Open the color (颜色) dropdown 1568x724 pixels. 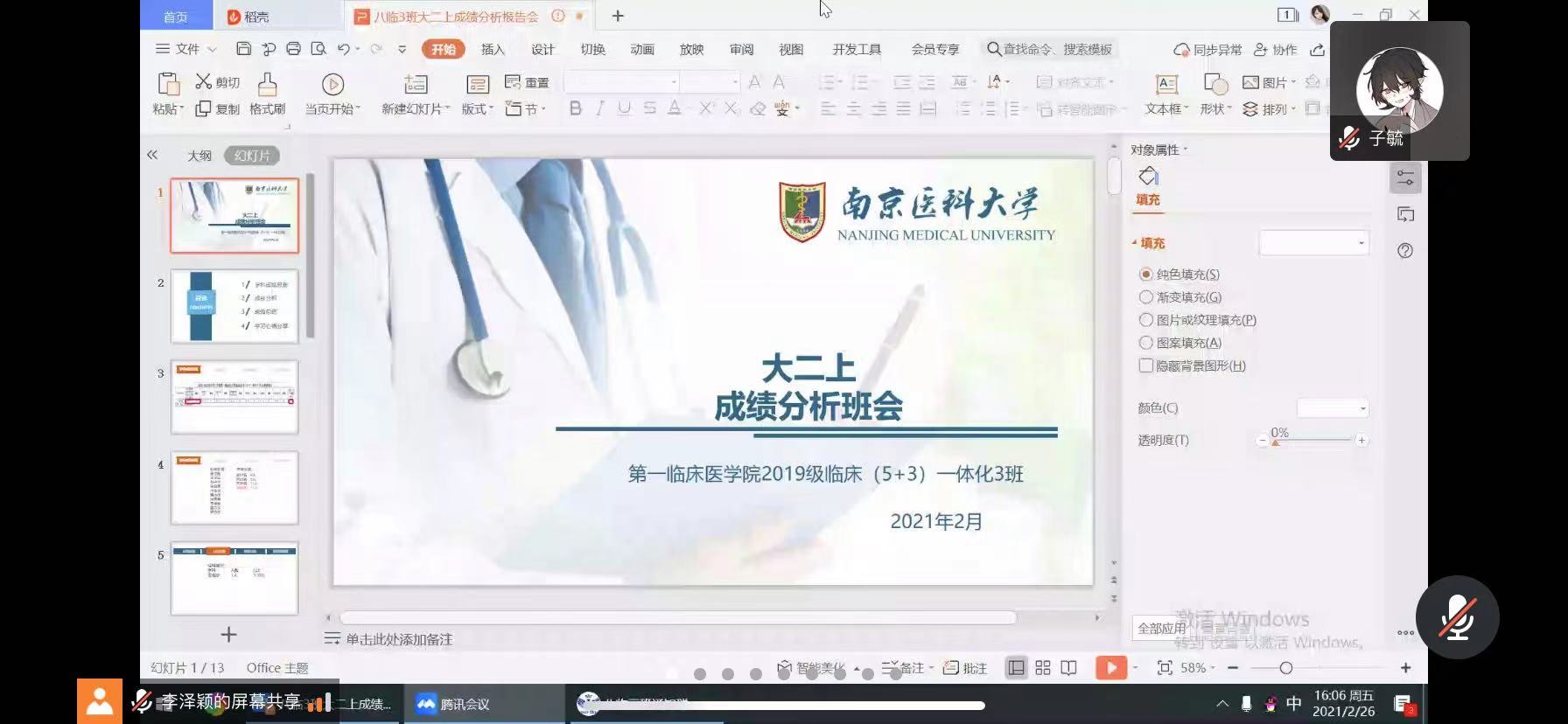[x=1333, y=408]
